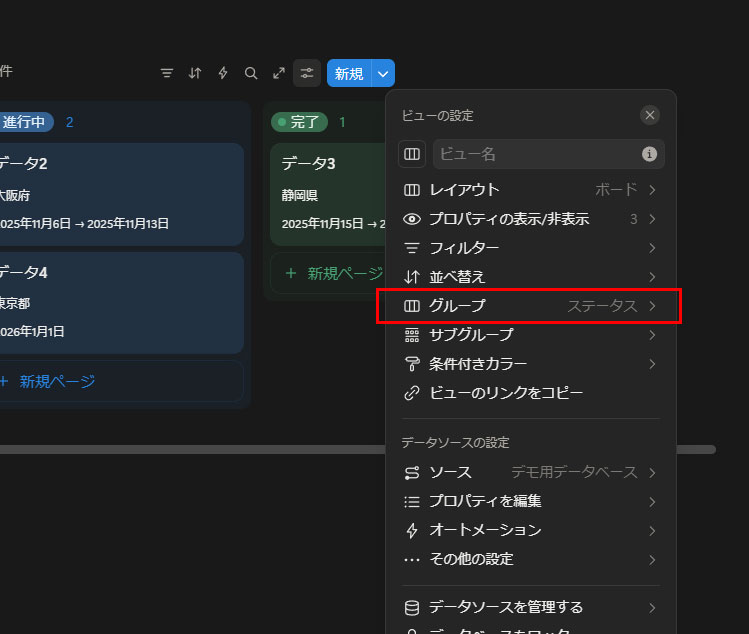Open 条件付きカラー color settings
Image resolution: width=749 pixels, height=634 pixels.
point(530,364)
